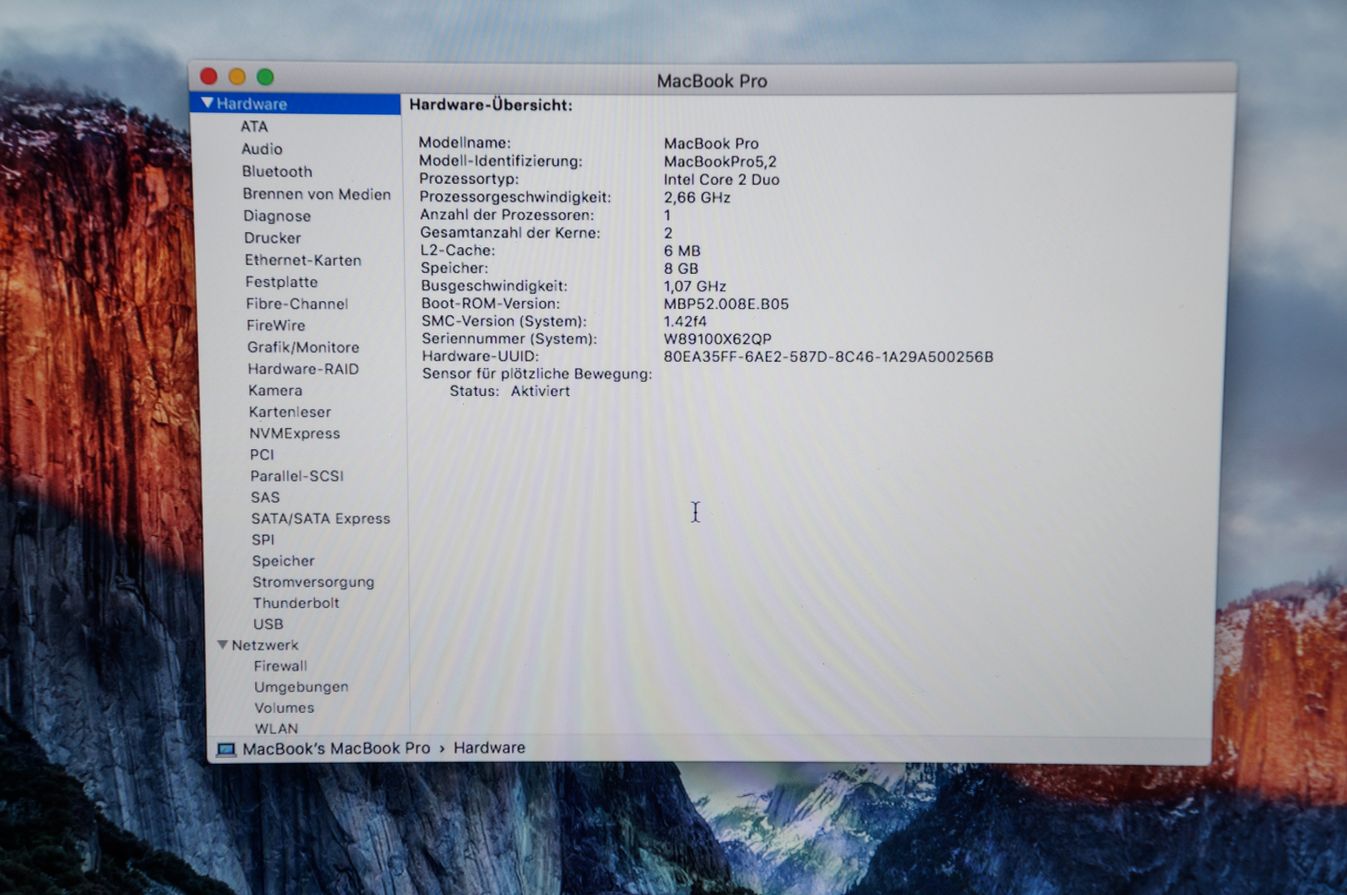Image resolution: width=1347 pixels, height=895 pixels.
Task: Click MacBook's MacBook Pro in path bar
Action: point(336,748)
